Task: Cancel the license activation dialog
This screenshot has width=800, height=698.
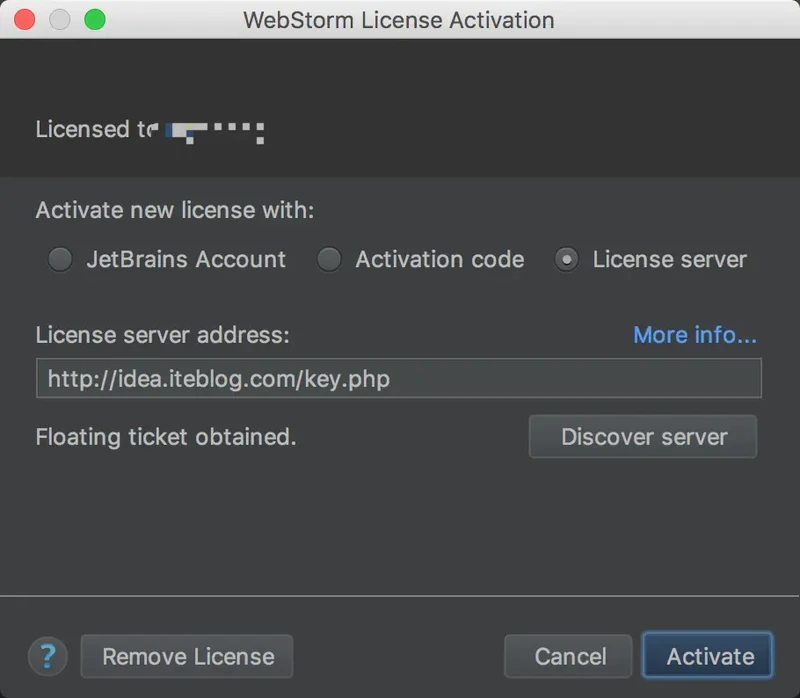Action: tap(569, 657)
